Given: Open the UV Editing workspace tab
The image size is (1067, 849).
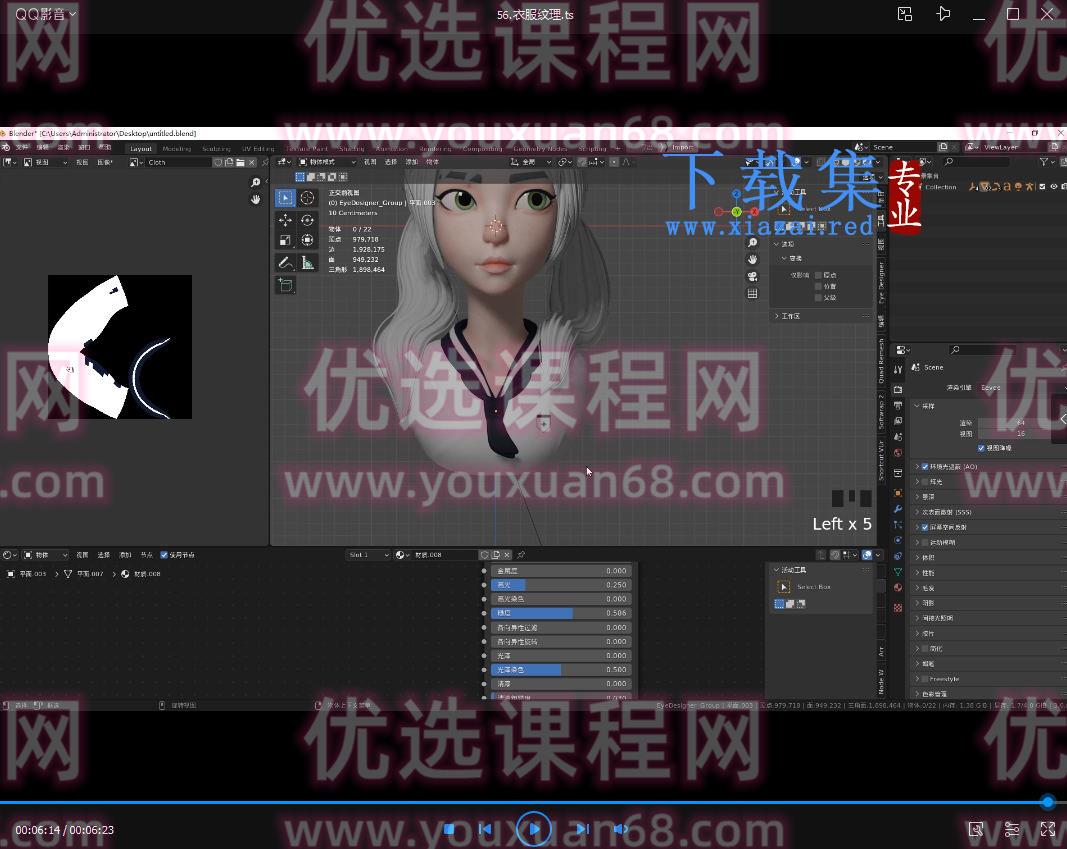Looking at the screenshot, I should click(258, 148).
